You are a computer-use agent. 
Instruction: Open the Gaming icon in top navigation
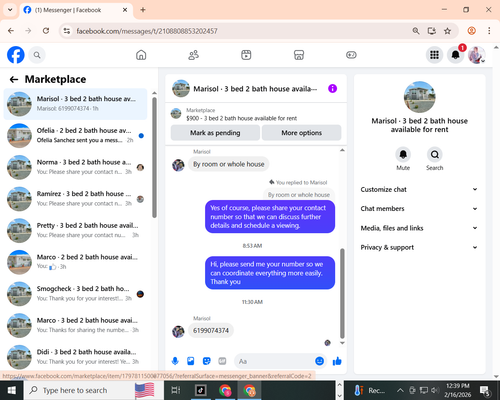point(351,55)
